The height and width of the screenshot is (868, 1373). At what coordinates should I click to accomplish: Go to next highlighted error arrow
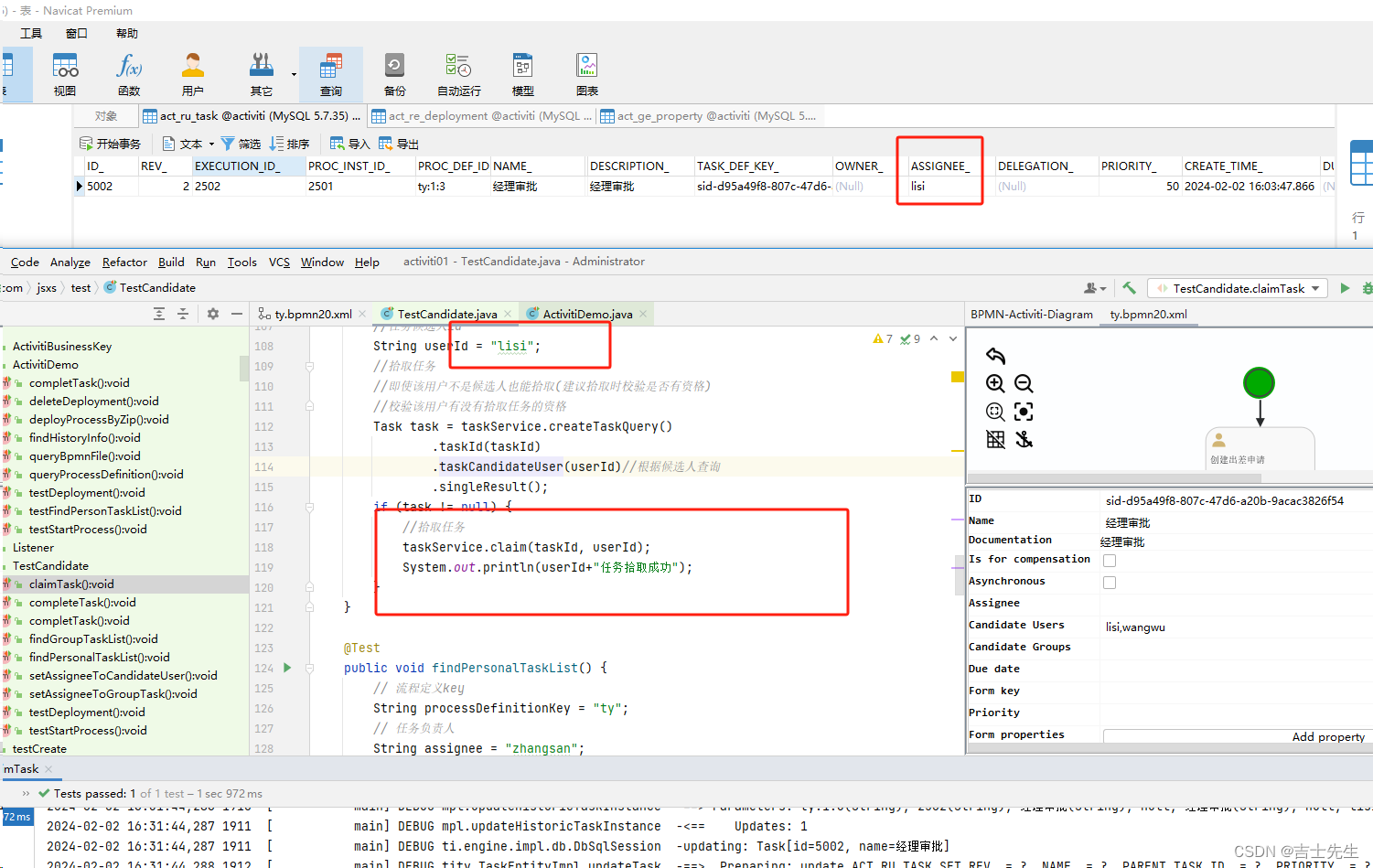click(953, 338)
